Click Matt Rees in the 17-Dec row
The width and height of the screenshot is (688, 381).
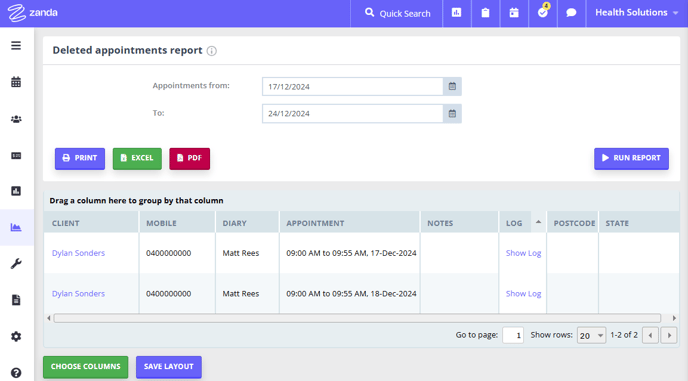[241, 253]
